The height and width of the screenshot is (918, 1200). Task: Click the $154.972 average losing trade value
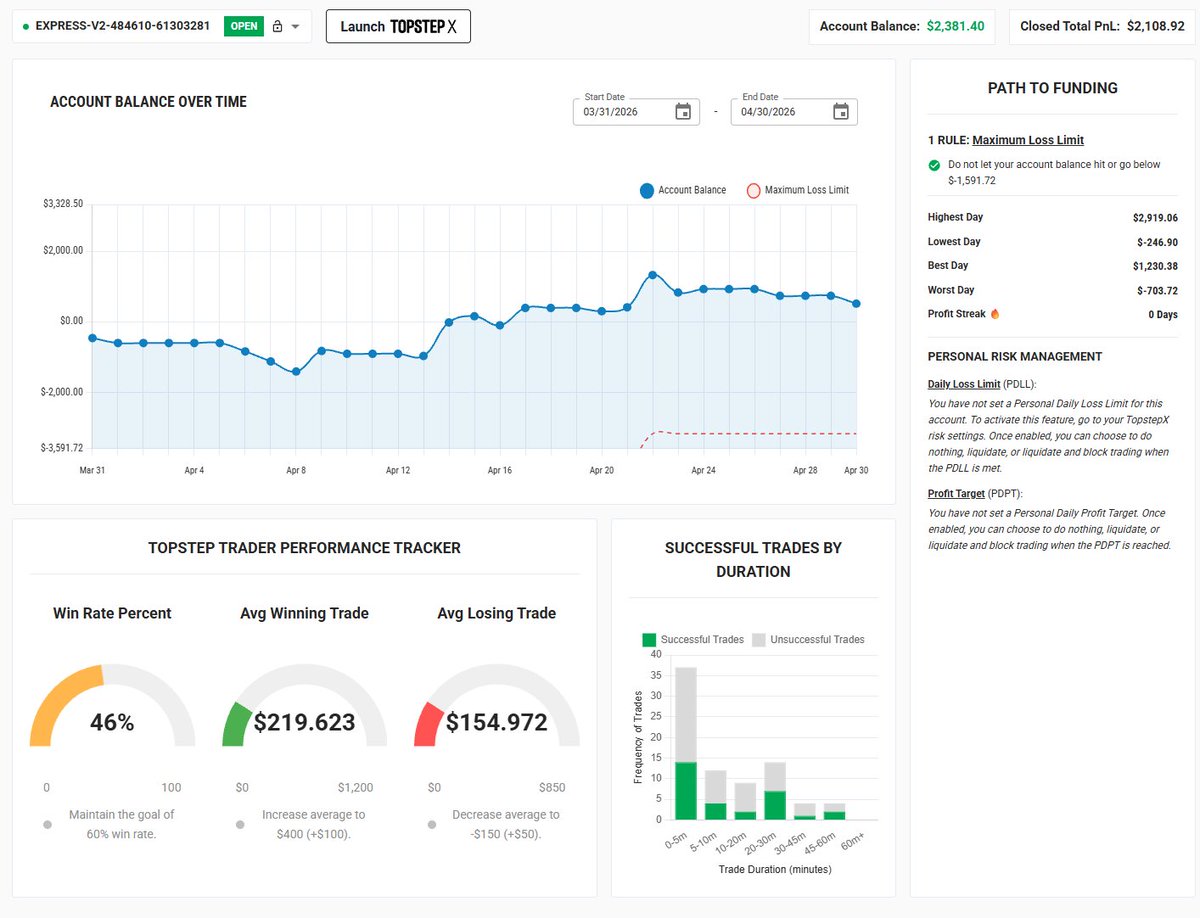[496, 722]
